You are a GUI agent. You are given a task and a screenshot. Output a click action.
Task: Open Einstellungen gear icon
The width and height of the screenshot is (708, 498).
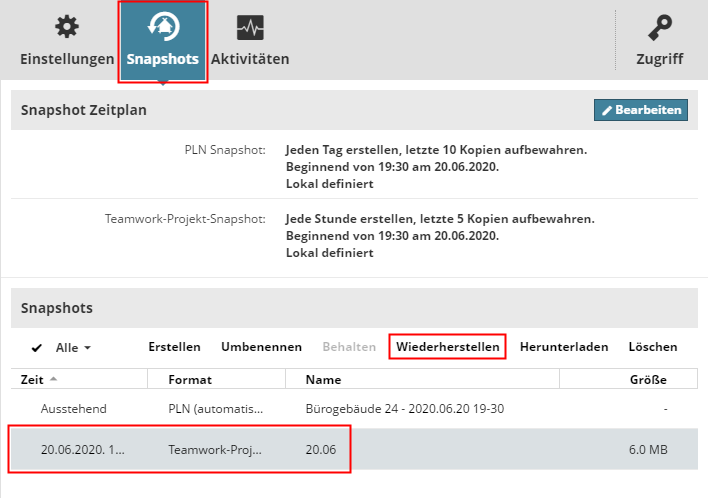click(67, 27)
